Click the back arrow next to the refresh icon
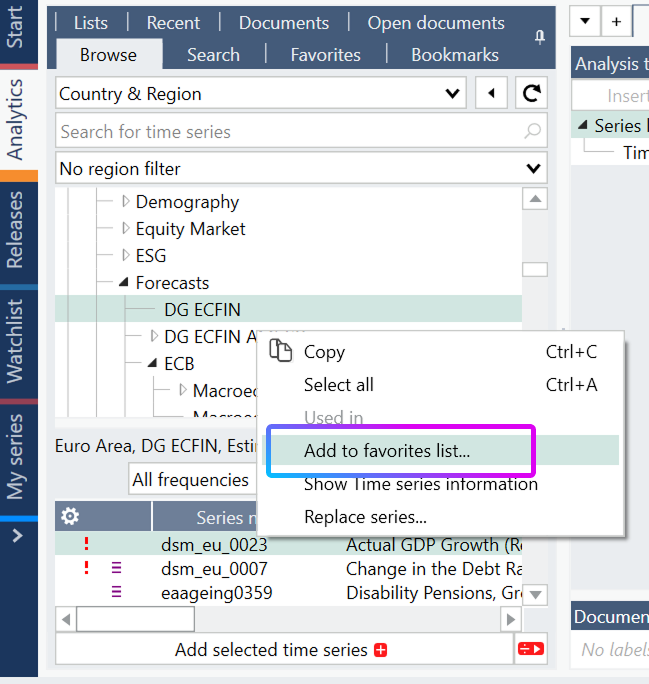This screenshot has width=649, height=684. (491, 93)
